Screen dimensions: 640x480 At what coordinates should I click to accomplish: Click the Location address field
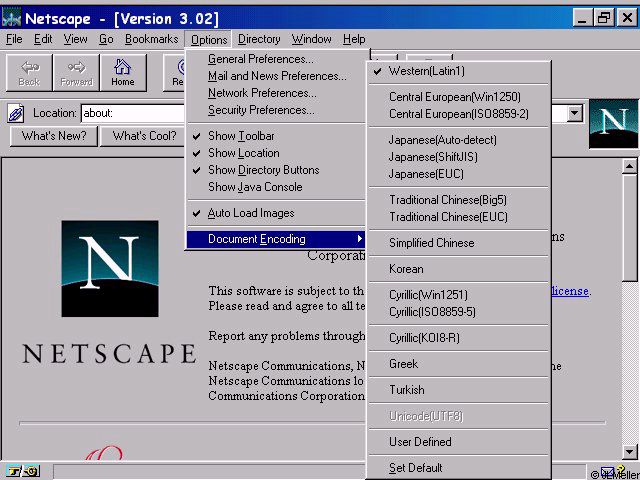pyautogui.click(x=134, y=113)
